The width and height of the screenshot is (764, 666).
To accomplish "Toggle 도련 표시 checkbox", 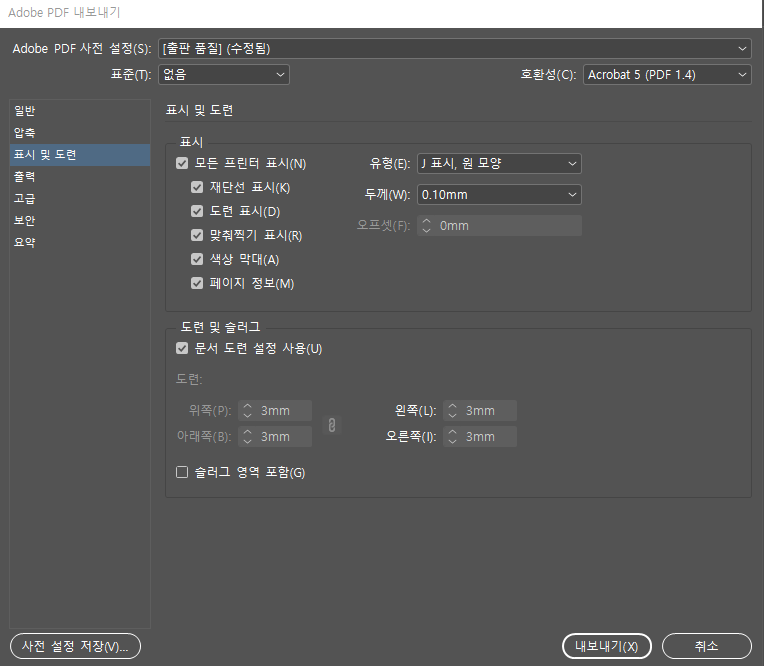I will pos(197,211).
